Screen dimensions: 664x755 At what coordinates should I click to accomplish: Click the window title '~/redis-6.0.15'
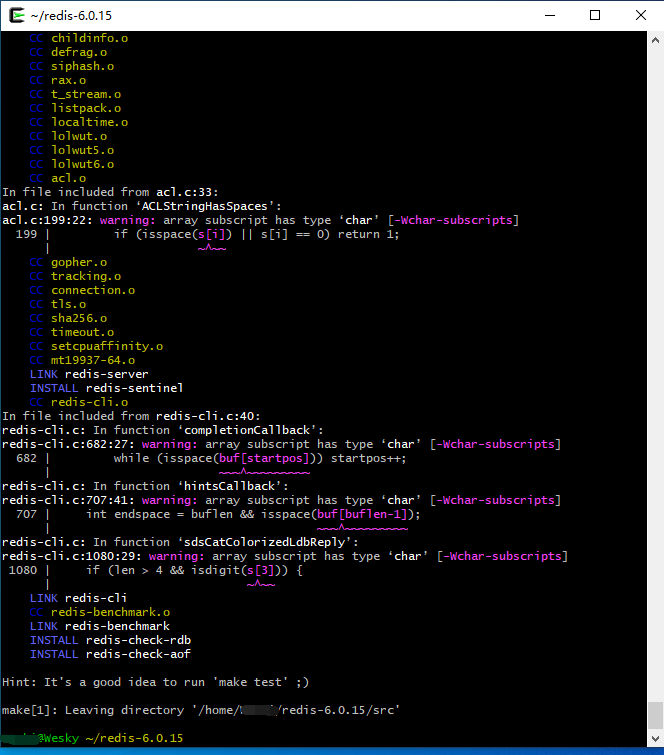click(71, 16)
